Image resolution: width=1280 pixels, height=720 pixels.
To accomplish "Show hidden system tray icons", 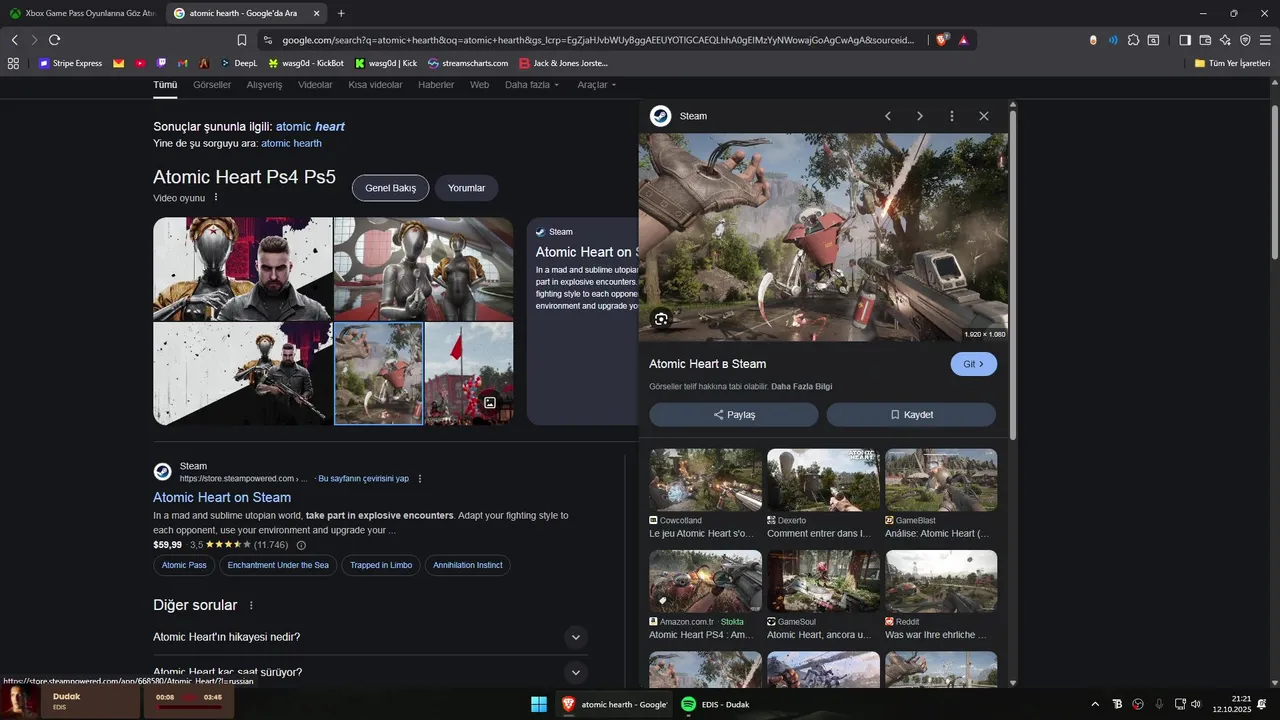I will 1094,704.
